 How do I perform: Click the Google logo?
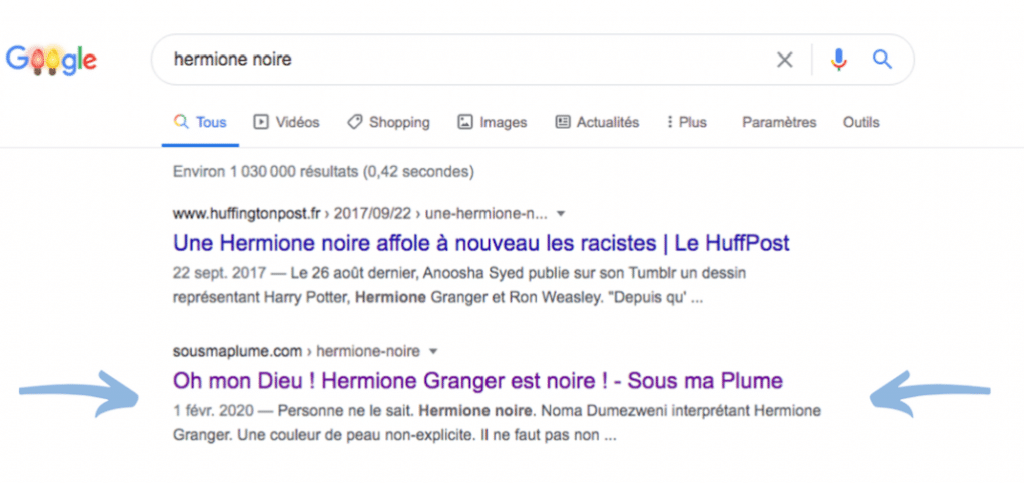pyautogui.click(x=51, y=61)
